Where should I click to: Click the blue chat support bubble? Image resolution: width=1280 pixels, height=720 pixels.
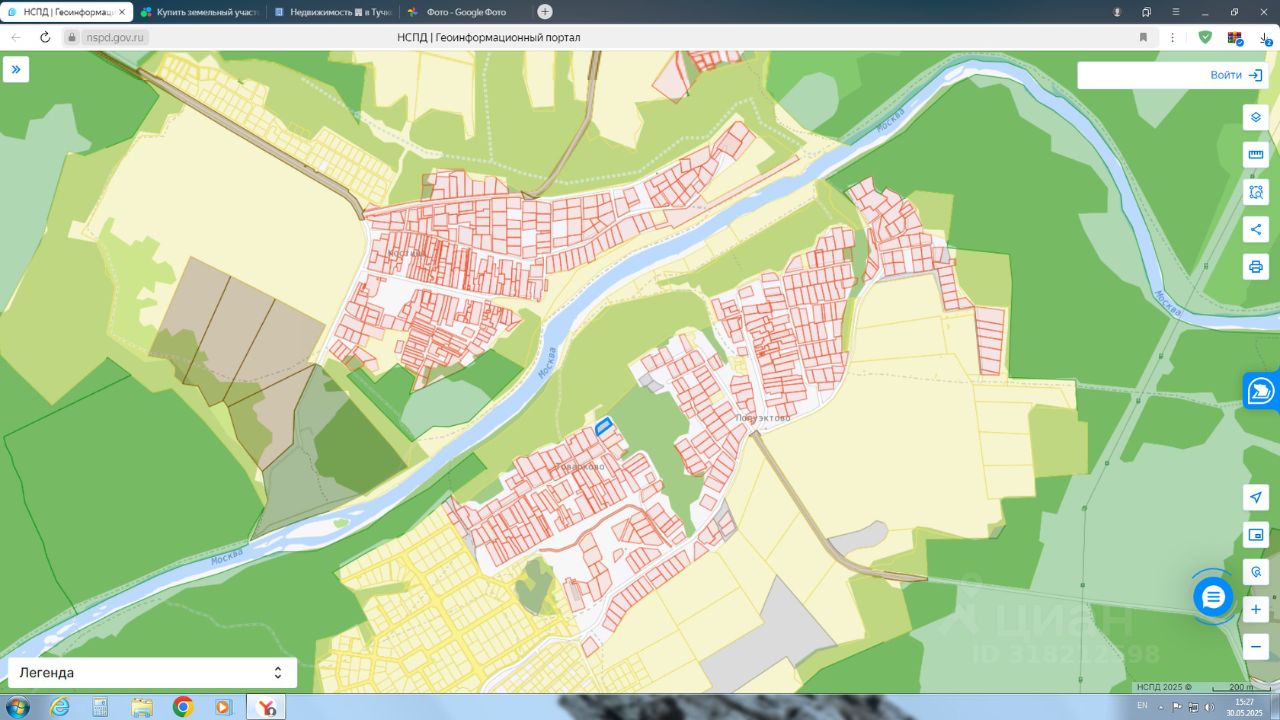pyautogui.click(x=1213, y=597)
